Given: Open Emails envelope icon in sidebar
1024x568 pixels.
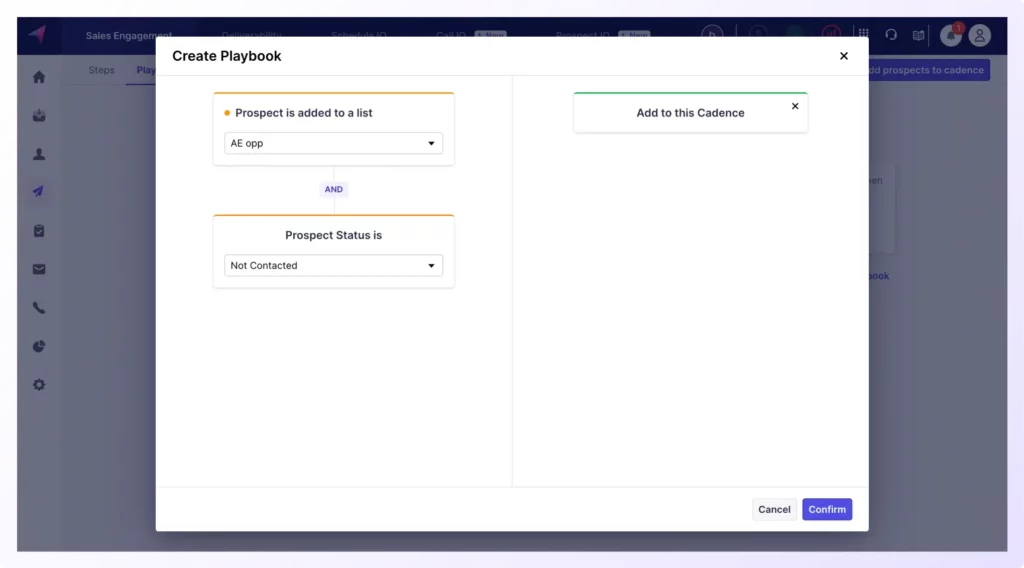Looking at the screenshot, I should (39, 269).
